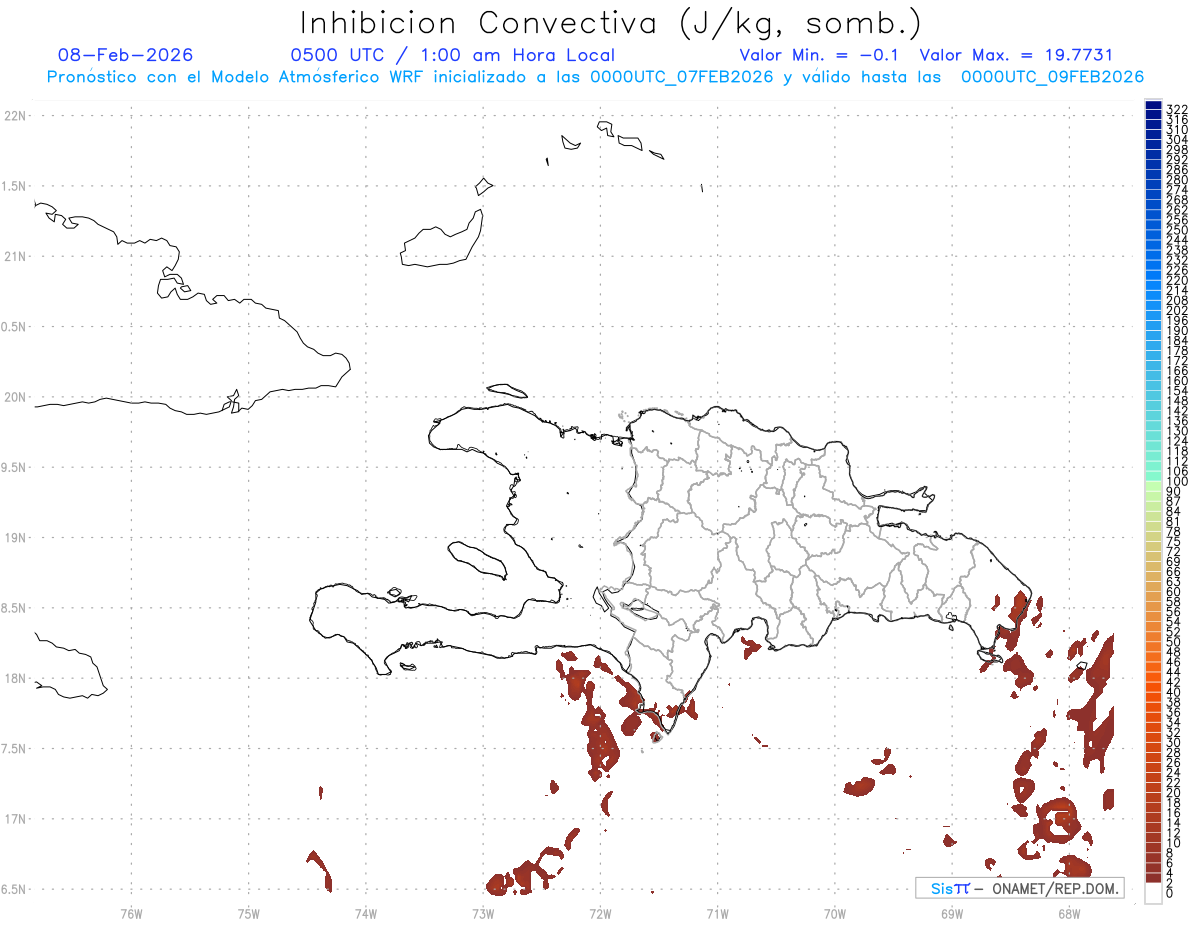The height and width of the screenshot is (927, 1200).
Task: Click the '76W' longitude label
Action: tap(131, 913)
